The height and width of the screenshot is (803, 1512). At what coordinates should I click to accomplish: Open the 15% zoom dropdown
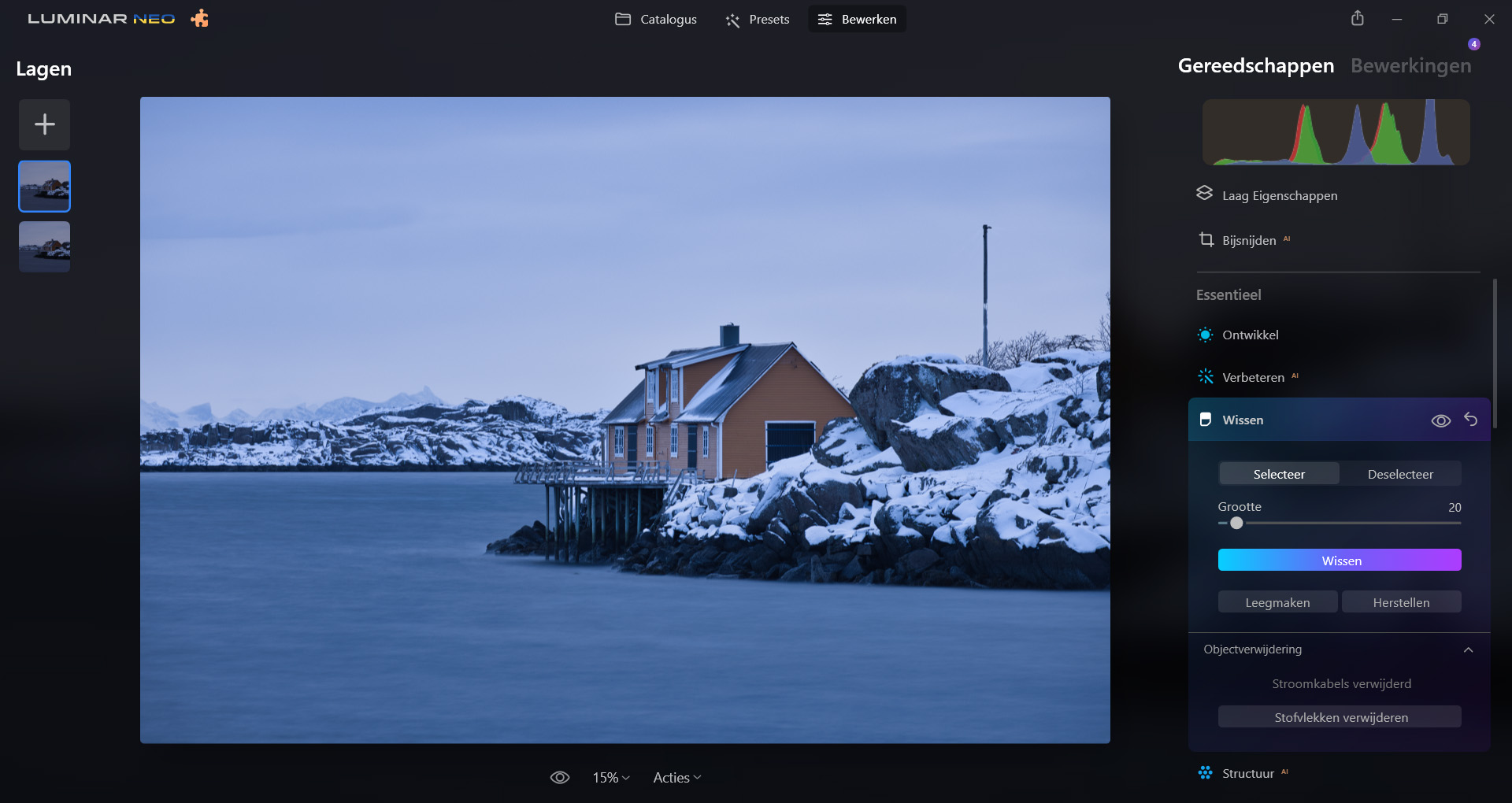(x=611, y=777)
